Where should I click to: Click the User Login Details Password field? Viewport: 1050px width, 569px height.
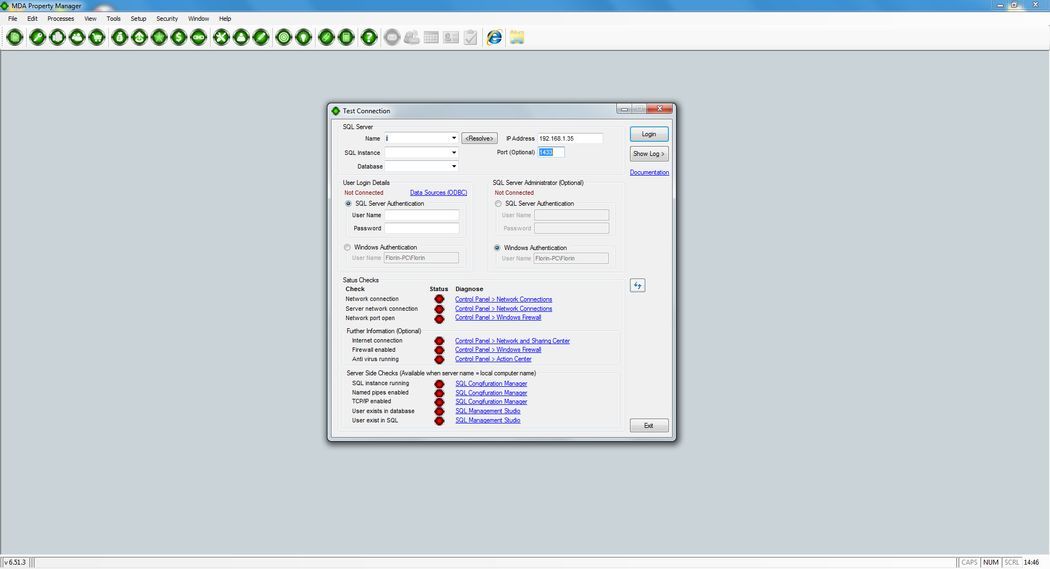tap(422, 228)
